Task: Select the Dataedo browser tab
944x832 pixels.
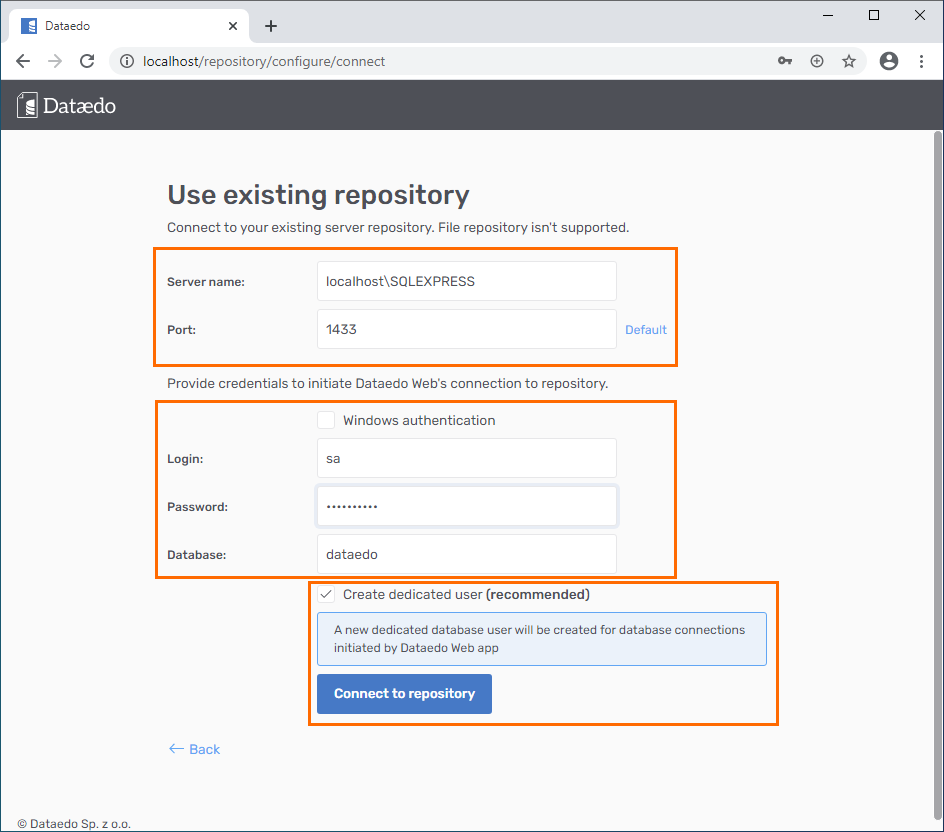Action: (120, 26)
